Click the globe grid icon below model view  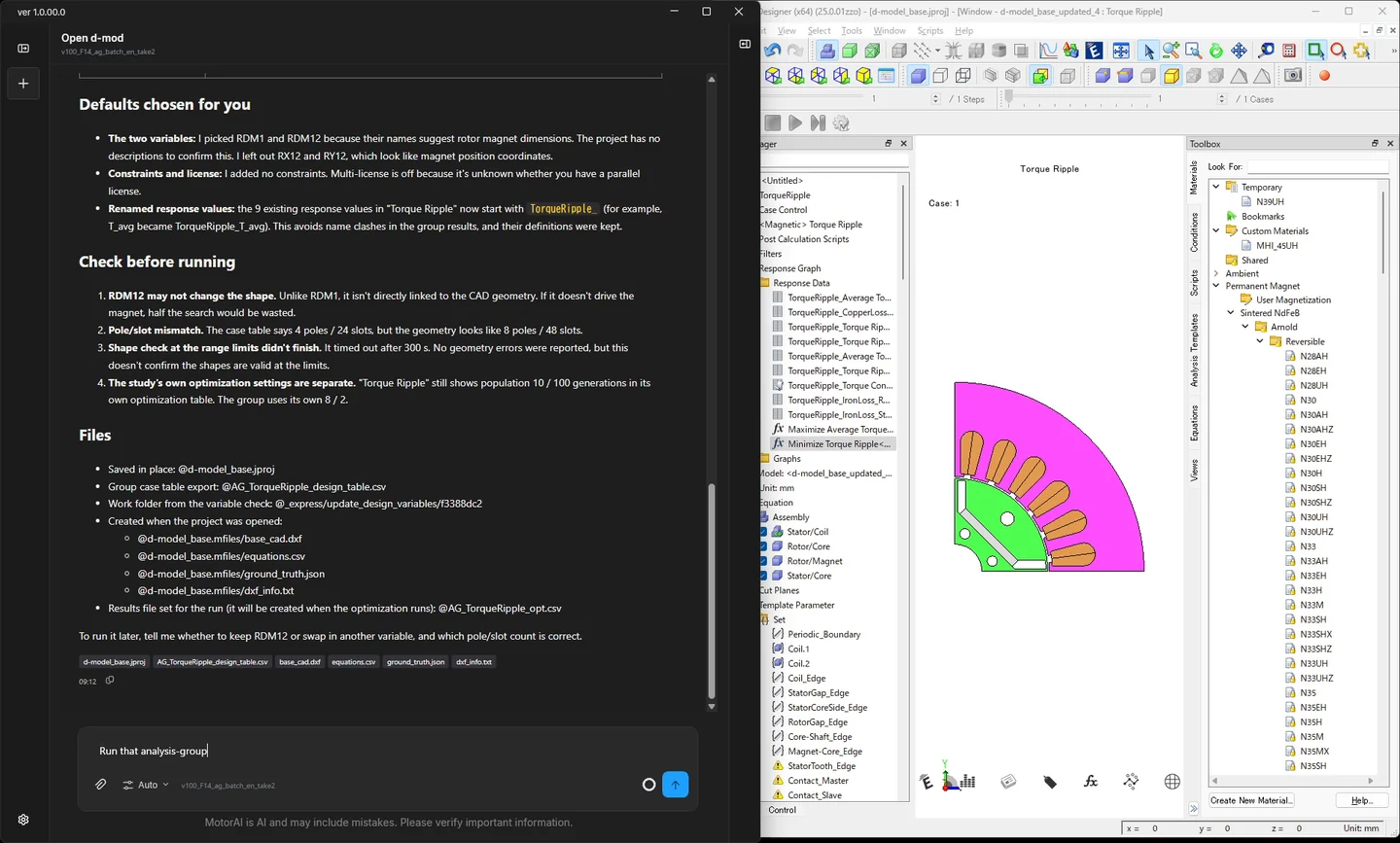[1172, 781]
